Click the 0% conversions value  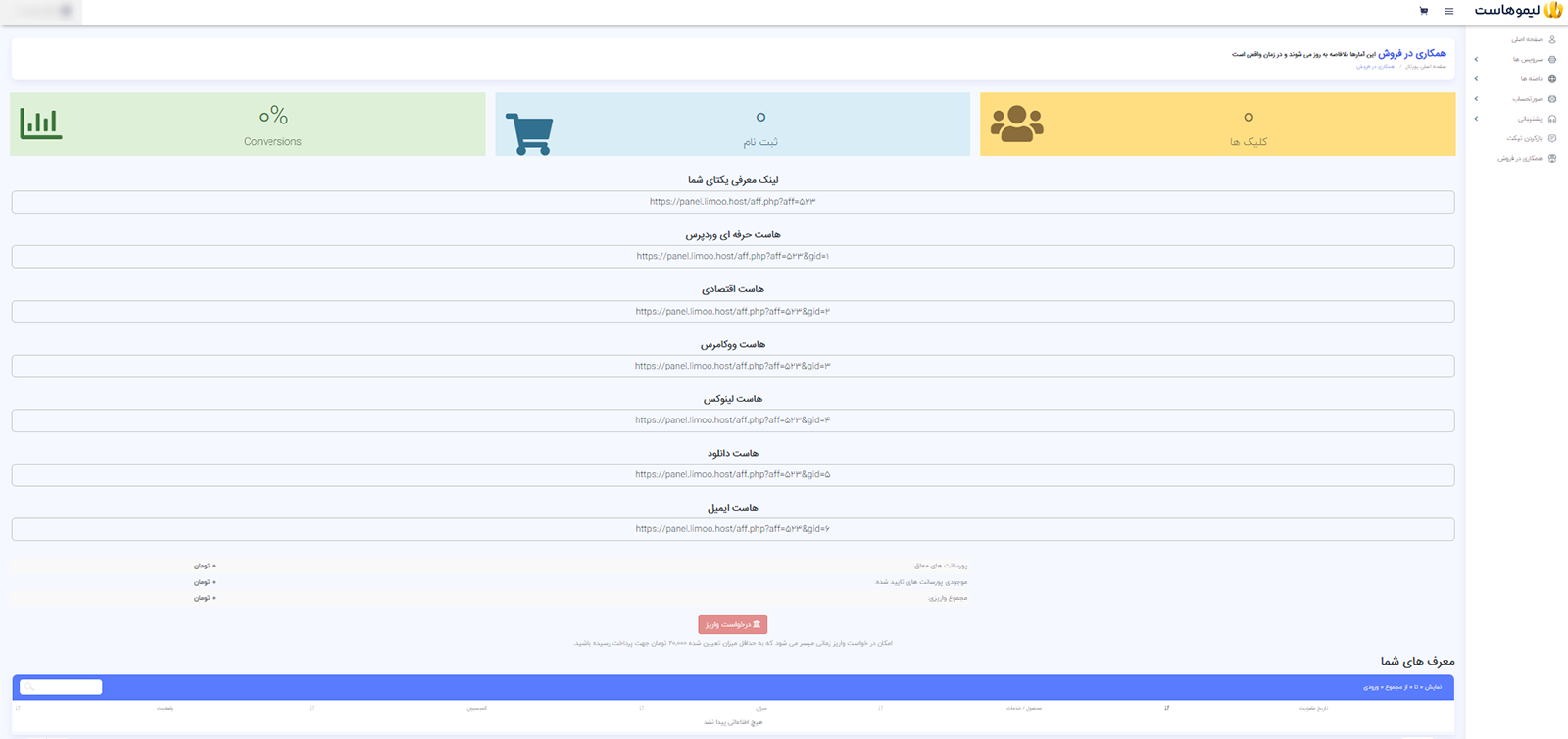coord(273,116)
